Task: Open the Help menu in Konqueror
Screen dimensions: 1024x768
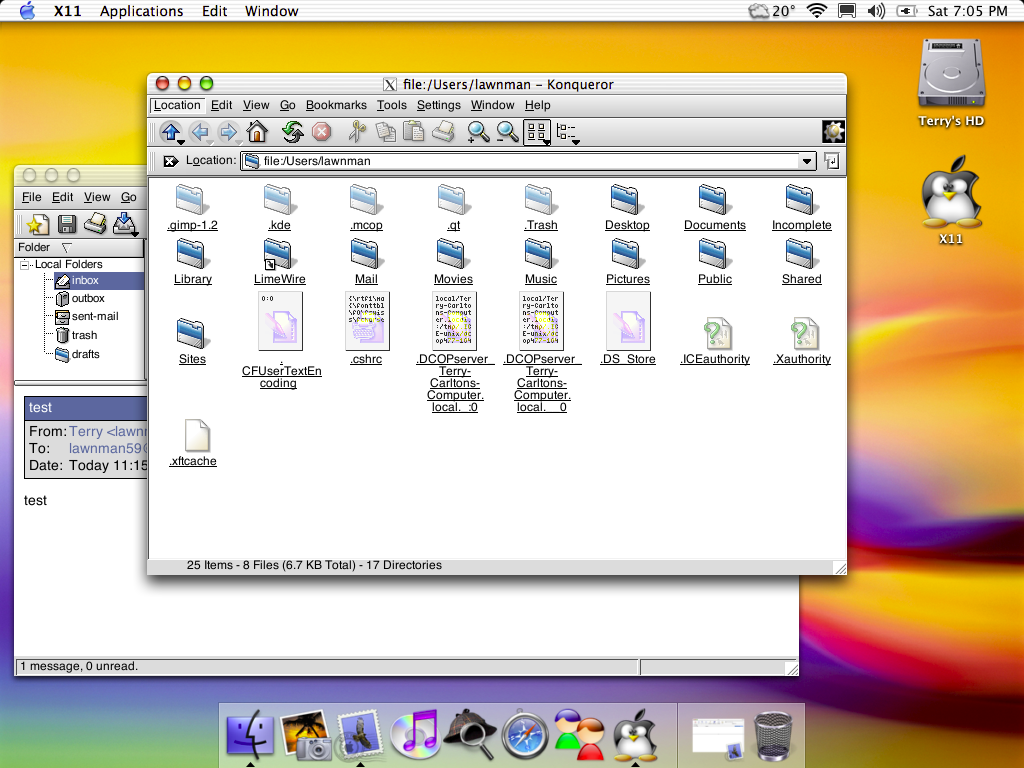Action: point(537,105)
